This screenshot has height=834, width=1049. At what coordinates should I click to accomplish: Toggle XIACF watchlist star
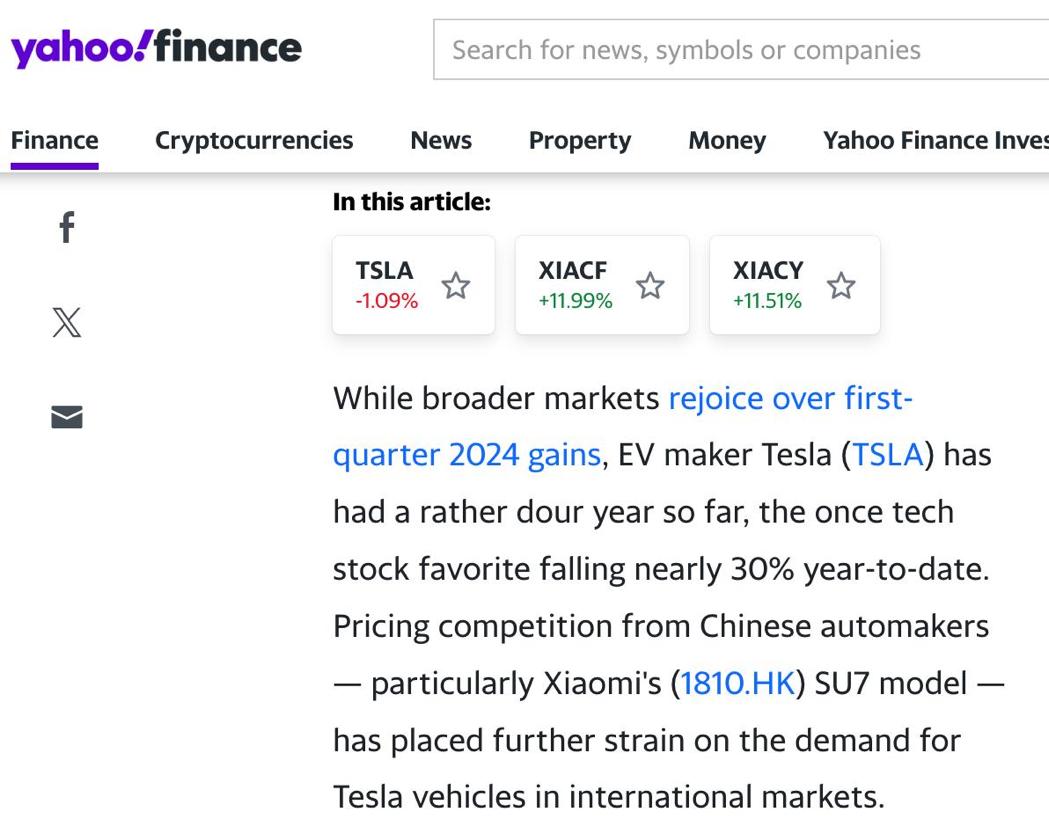(x=650, y=286)
